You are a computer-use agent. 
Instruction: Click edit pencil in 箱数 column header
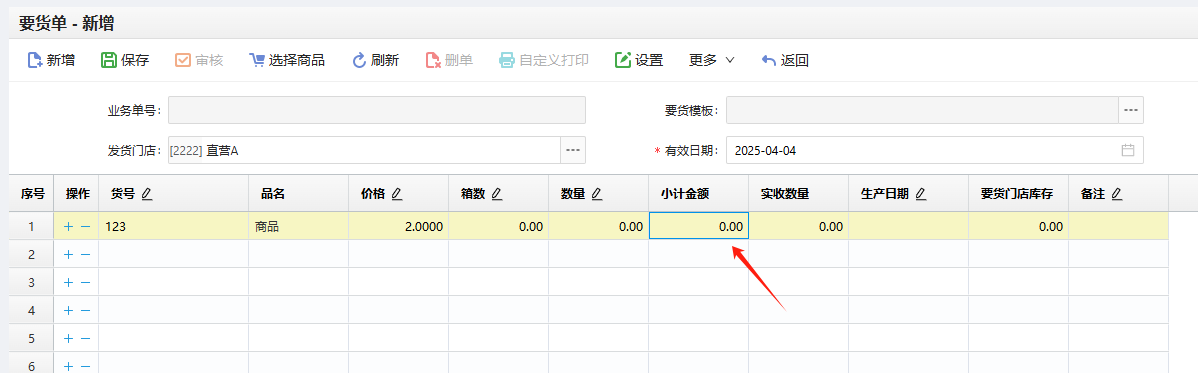point(496,194)
